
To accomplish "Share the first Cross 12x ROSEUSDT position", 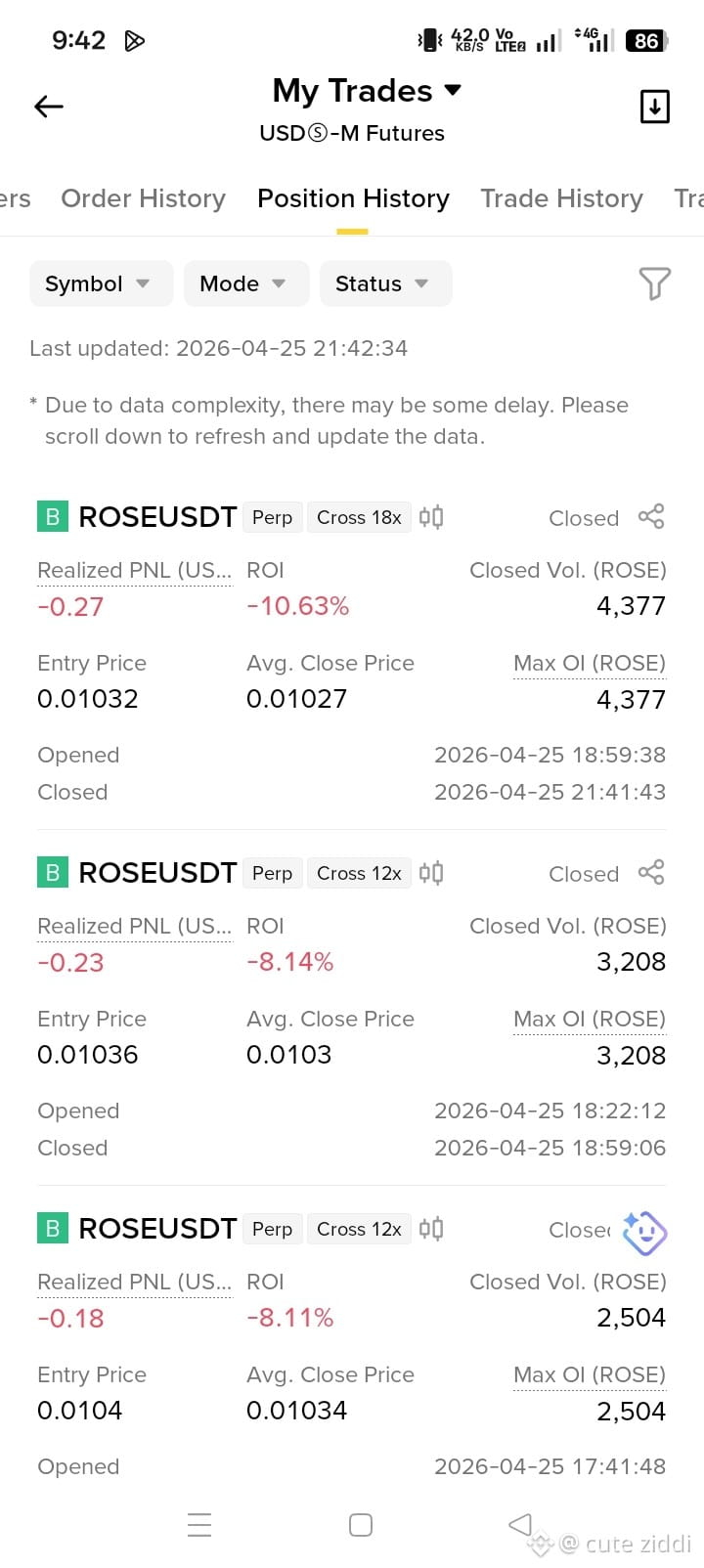I will pos(651,873).
